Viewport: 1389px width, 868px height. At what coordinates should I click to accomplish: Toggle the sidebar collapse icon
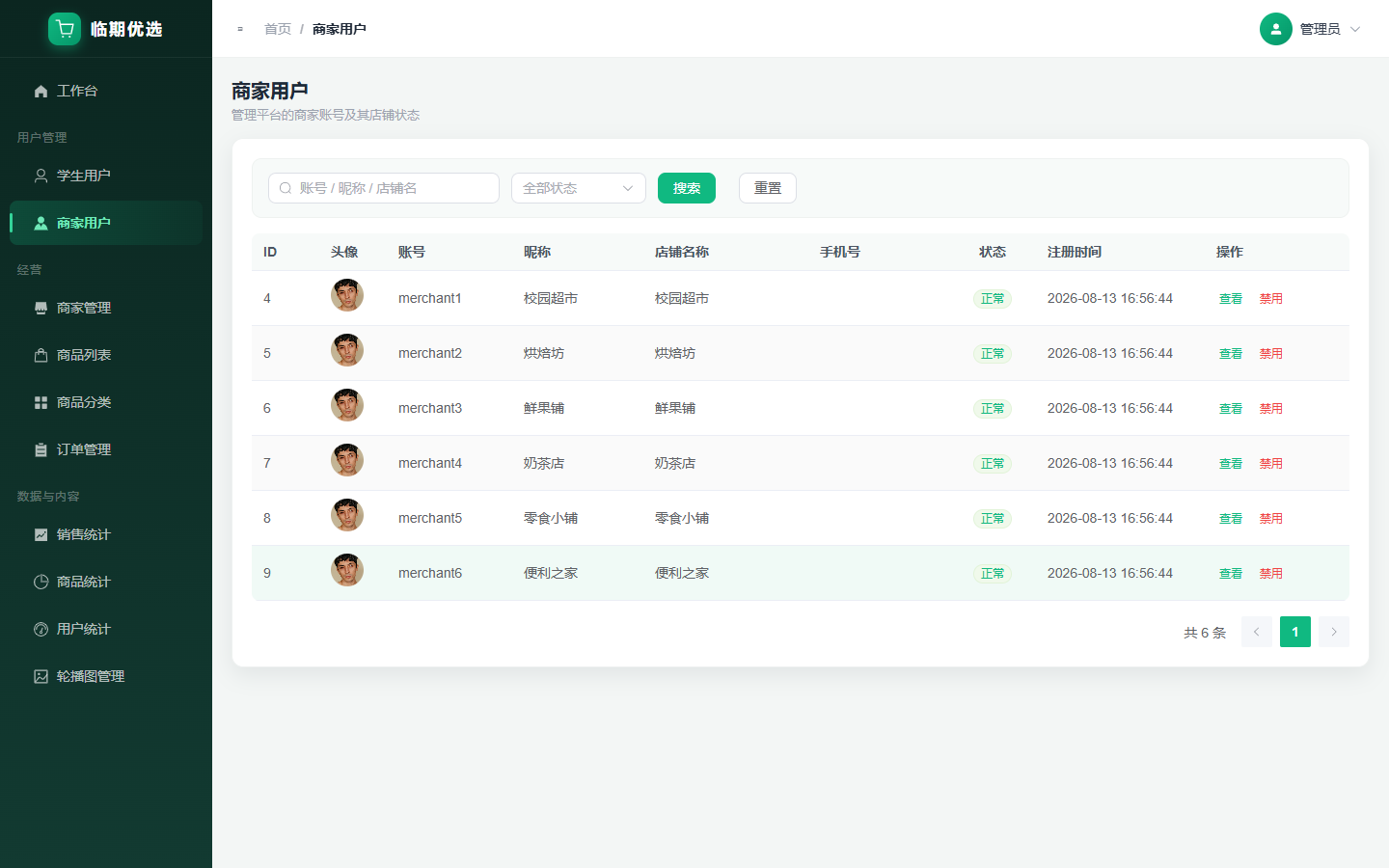240,29
